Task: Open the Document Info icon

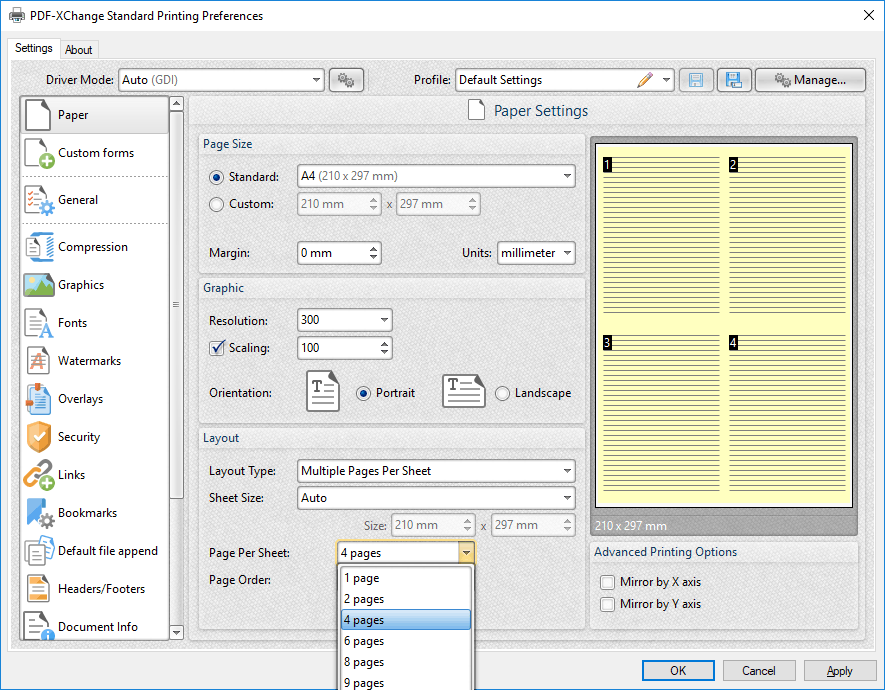Action: click(39, 626)
